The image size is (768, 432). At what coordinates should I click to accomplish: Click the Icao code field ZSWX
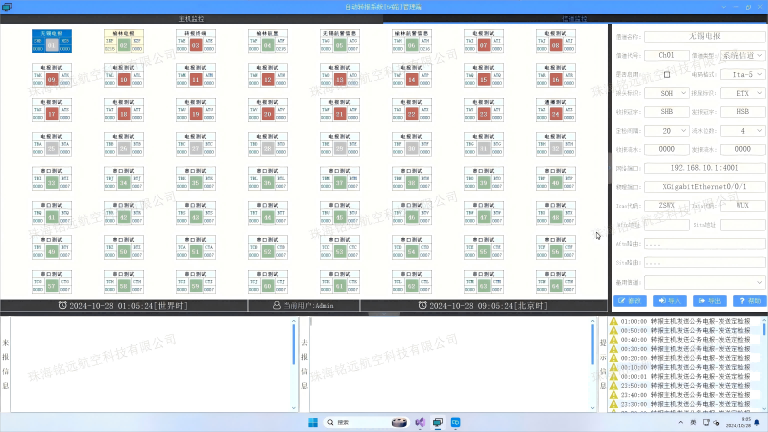[x=667, y=206]
